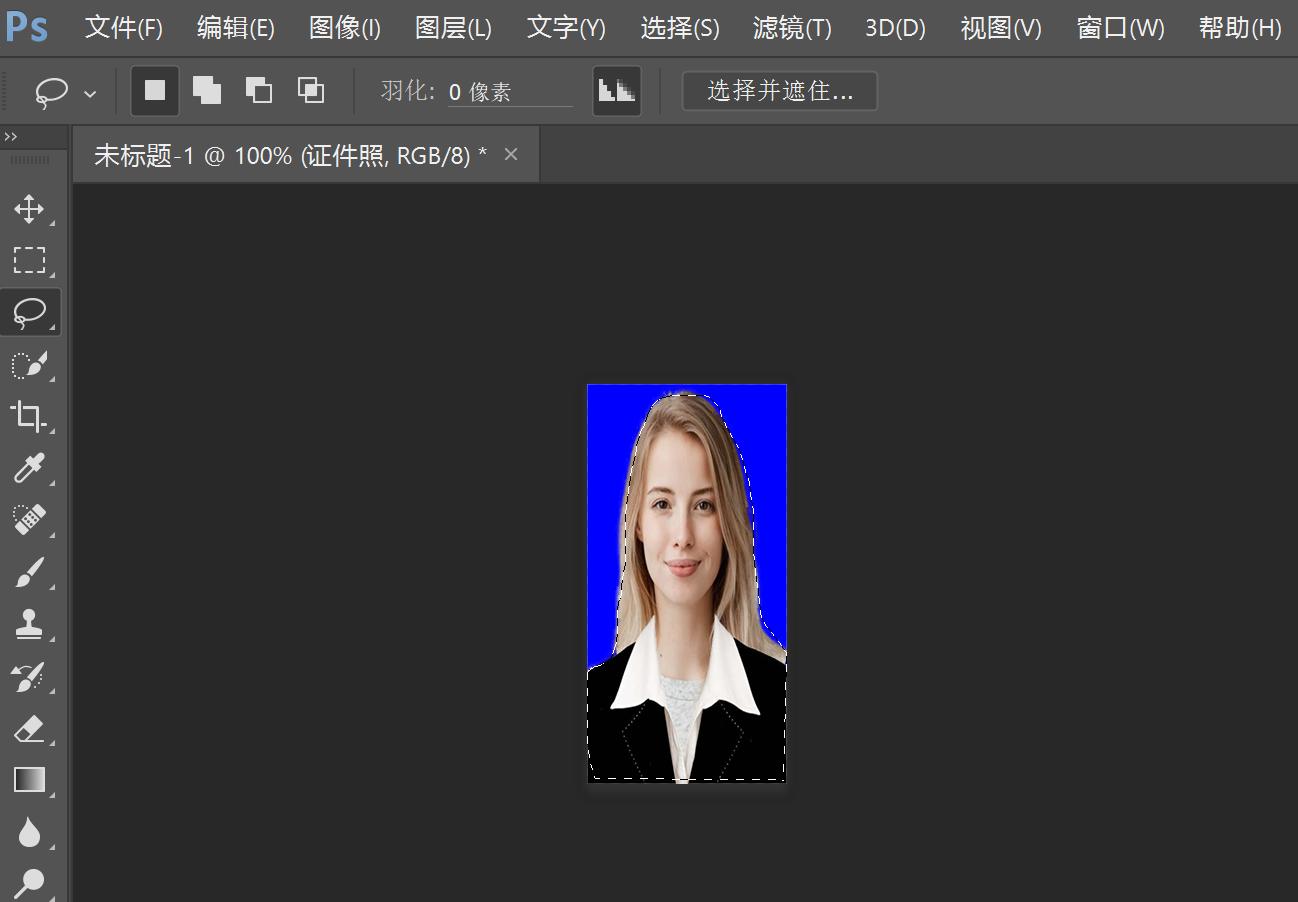
Task: Enable Add to Selection mode
Action: (x=207, y=90)
